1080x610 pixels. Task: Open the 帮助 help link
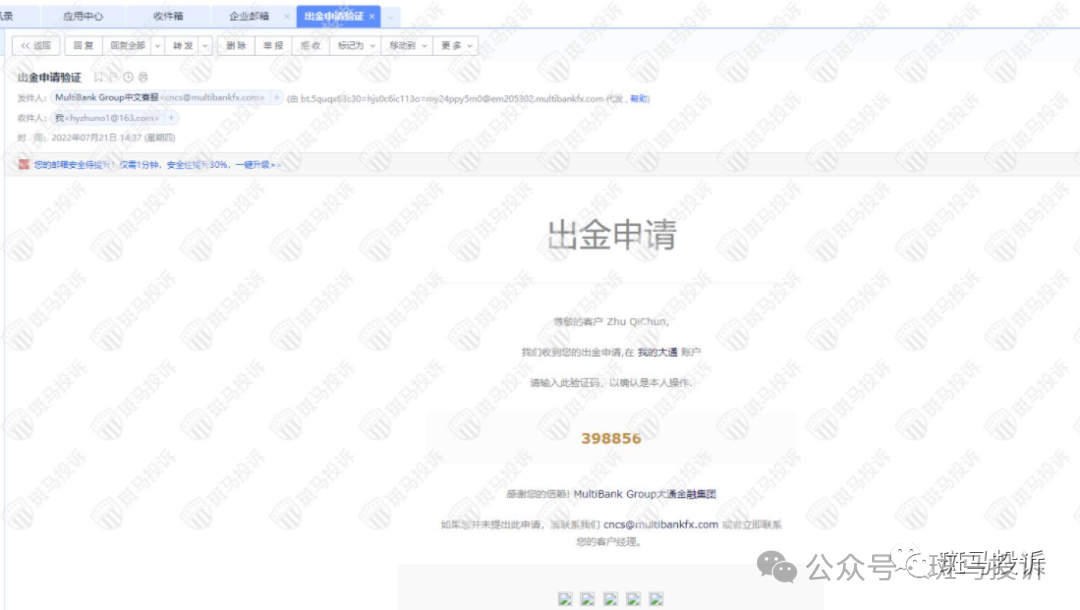pyautogui.click(x=638, y=98)
